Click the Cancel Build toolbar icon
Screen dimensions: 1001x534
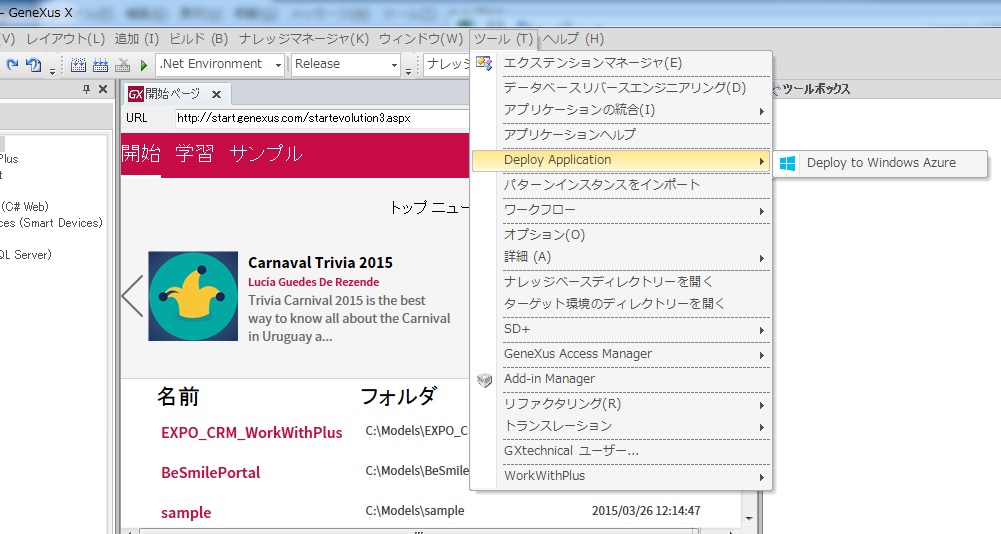click(x=123, y=65)
